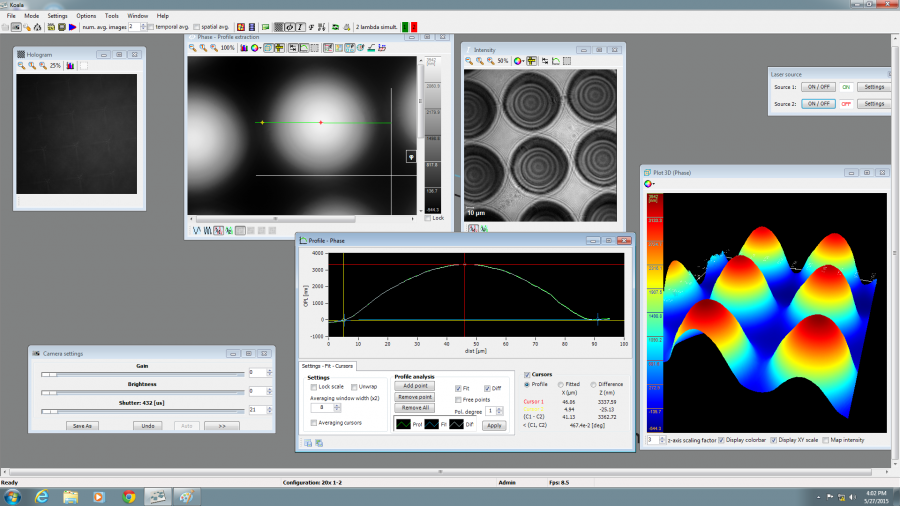Click the blue play arrow in main toolbar
The width and height of the screenshot is (900, 506).
73,27
